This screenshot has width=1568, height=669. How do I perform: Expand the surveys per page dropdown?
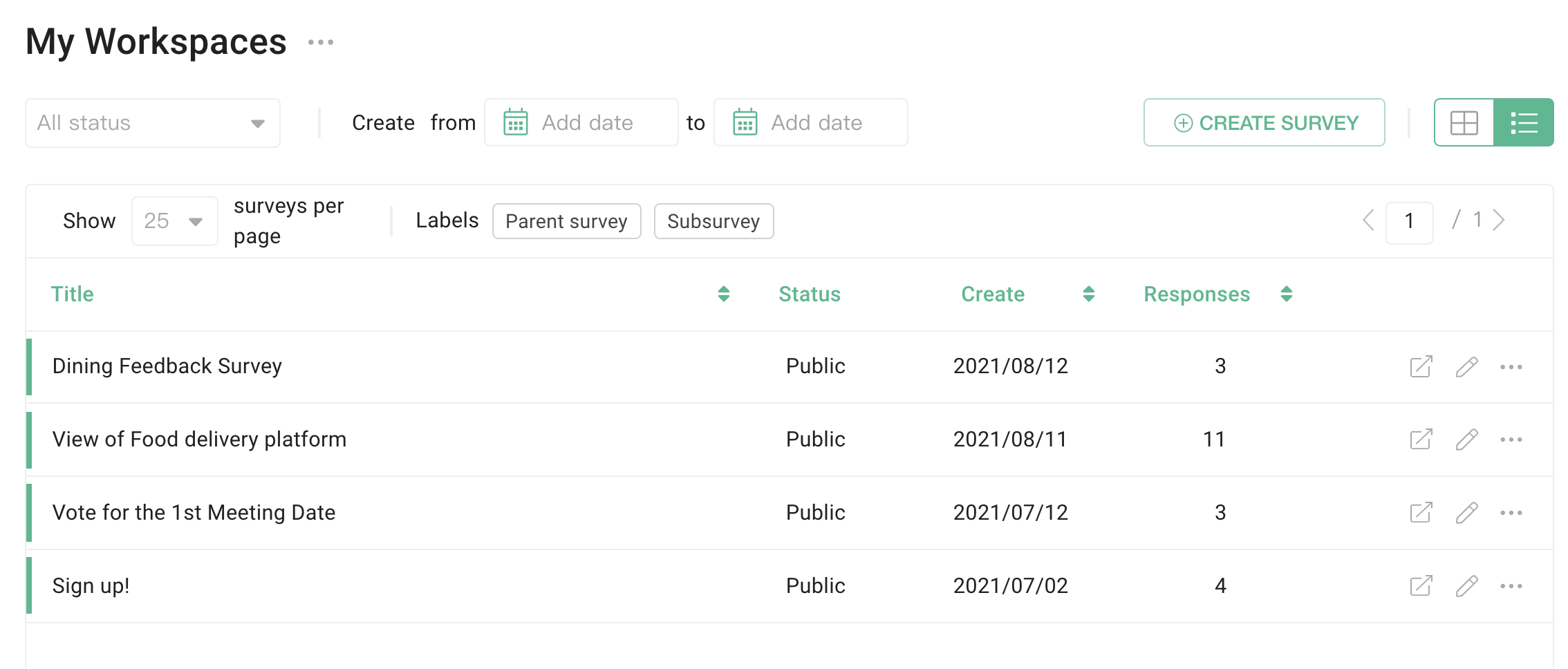point(174,220)
